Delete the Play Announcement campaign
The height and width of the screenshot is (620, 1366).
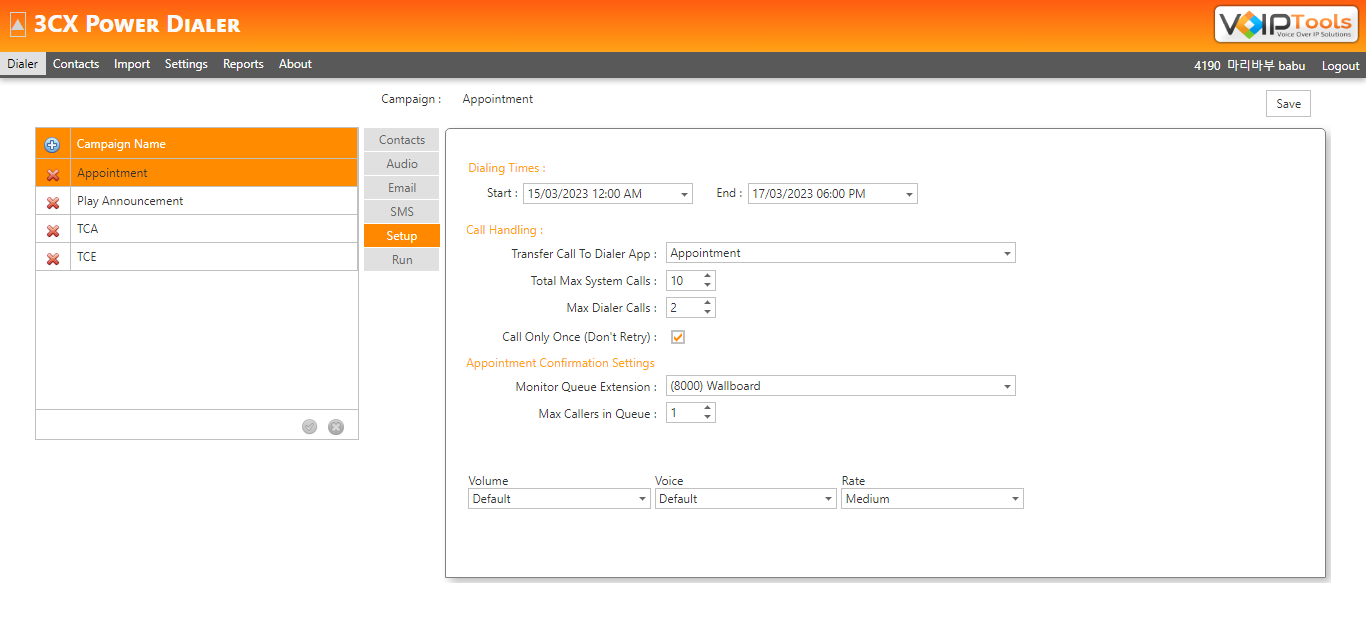tap(52, 200)
